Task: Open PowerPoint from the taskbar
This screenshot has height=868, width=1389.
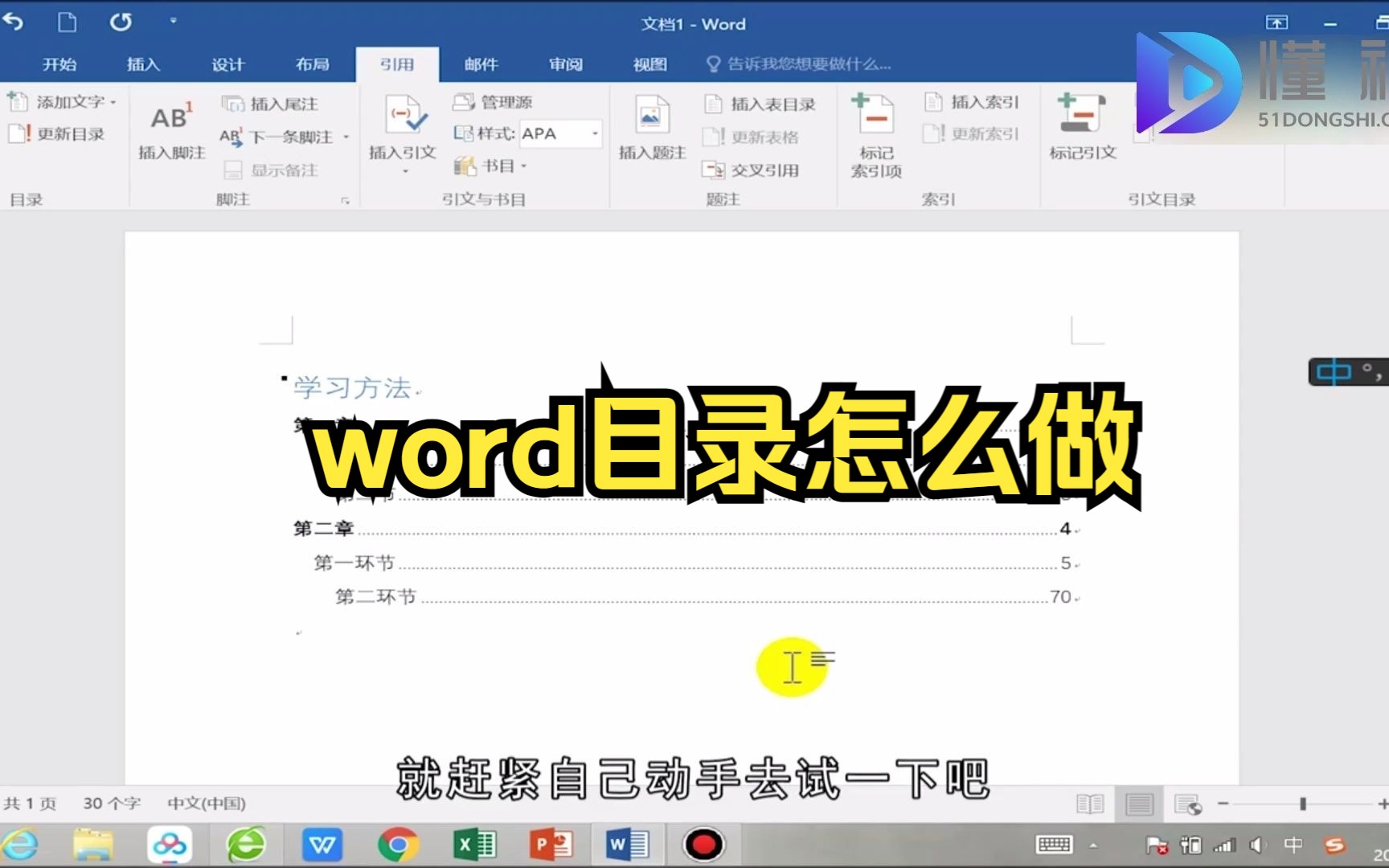Action: point(551,845)
